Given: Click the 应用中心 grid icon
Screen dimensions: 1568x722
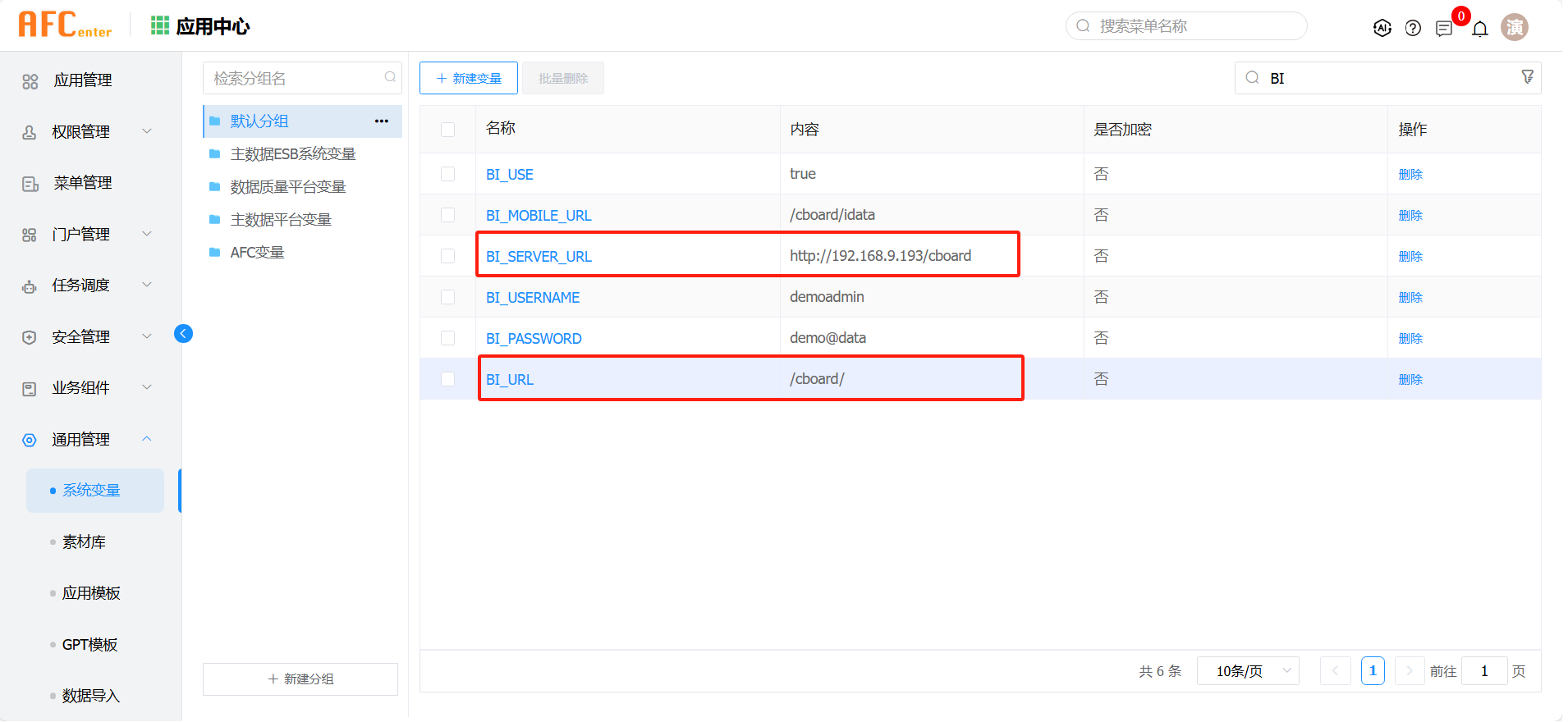Looking at the screenshot, I should click(x=160, y=25).
